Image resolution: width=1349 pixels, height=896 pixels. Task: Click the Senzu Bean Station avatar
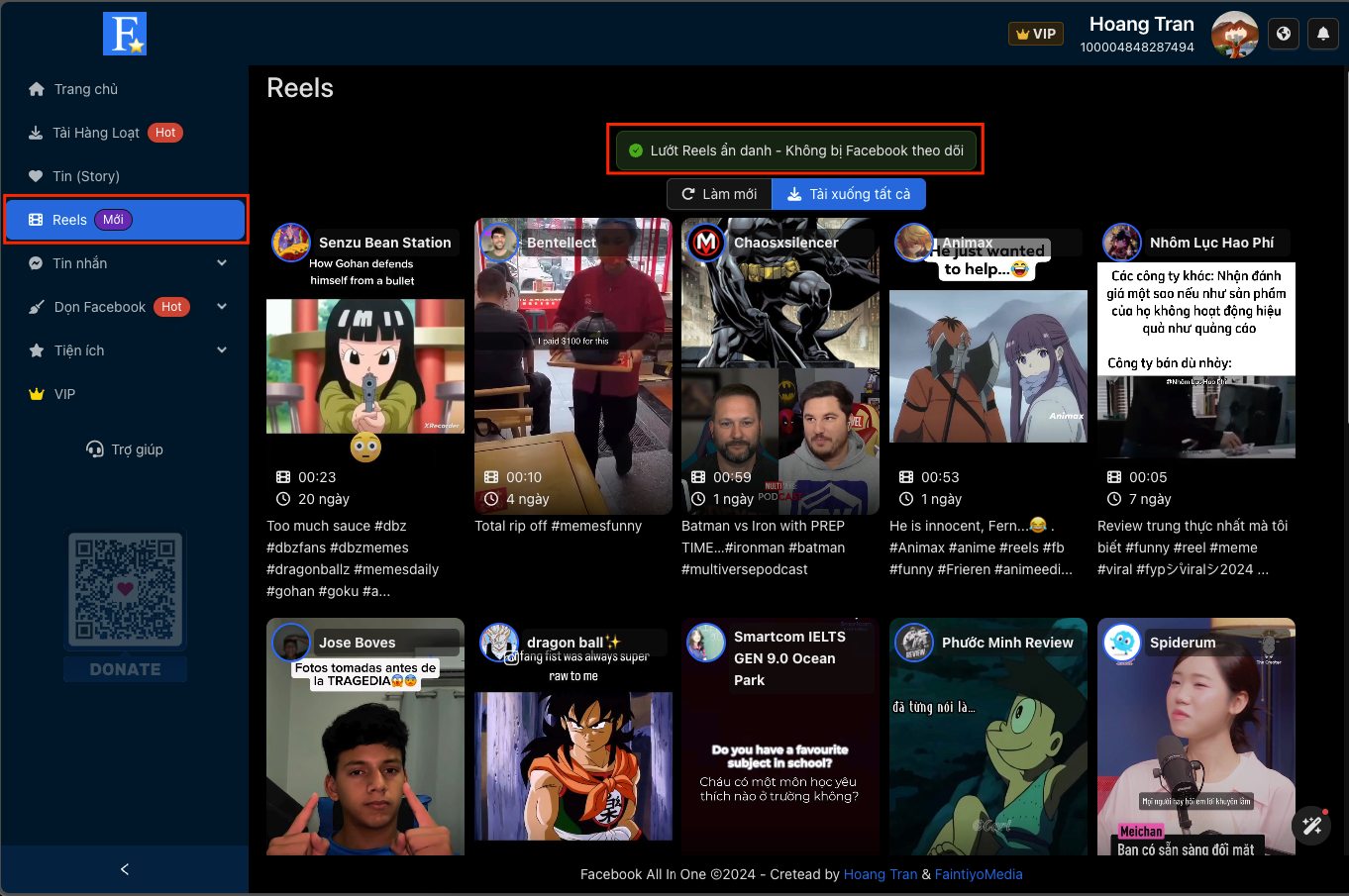click(x=291, y=243)
